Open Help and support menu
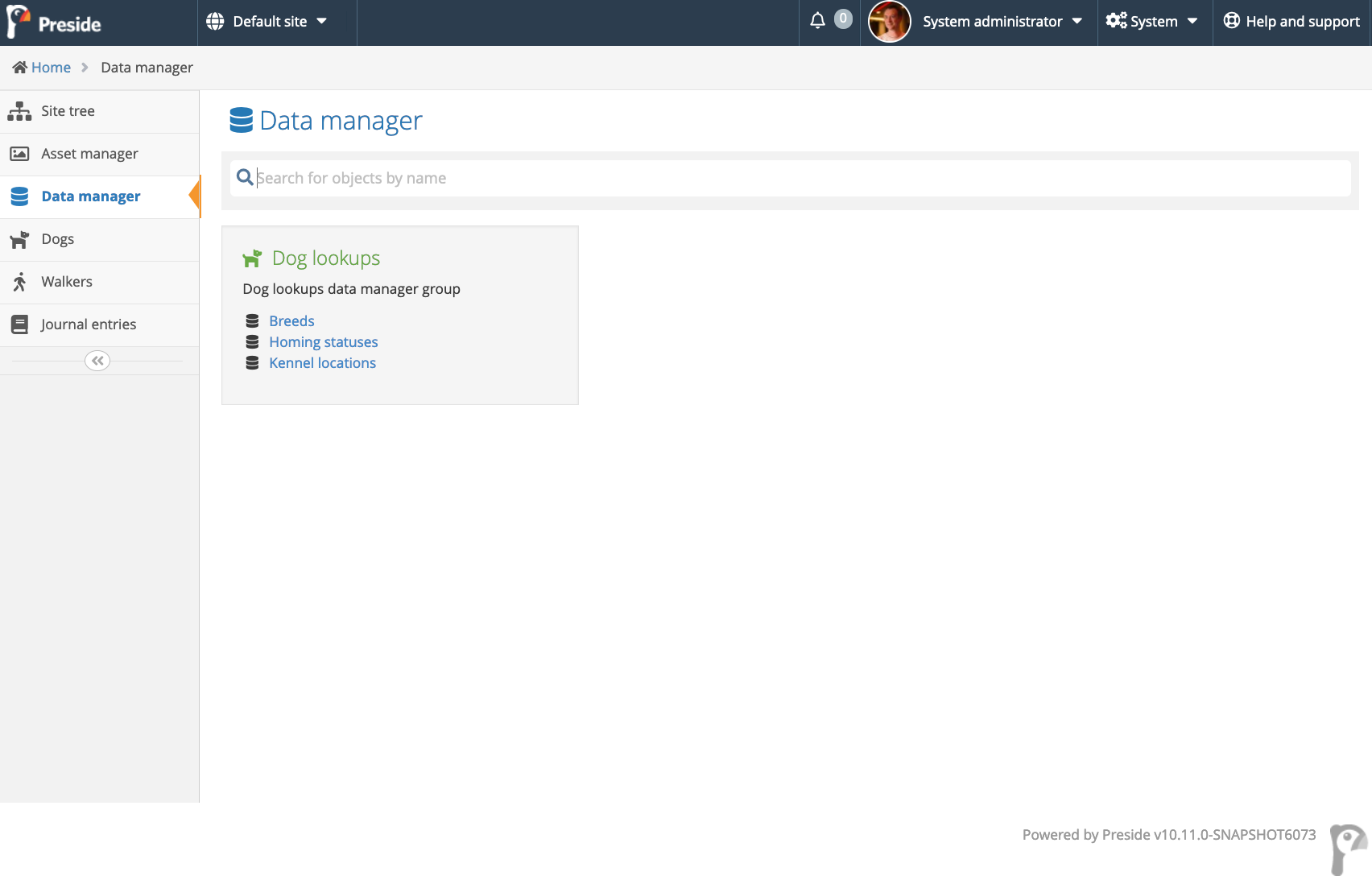Viewport: 1372px width, 880px height. pyautogui.click(x=1291, y=22)
